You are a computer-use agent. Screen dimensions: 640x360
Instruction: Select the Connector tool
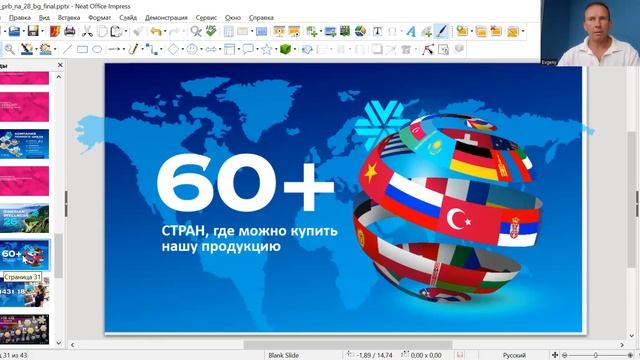pyautogui.click(x=152, y=49)
